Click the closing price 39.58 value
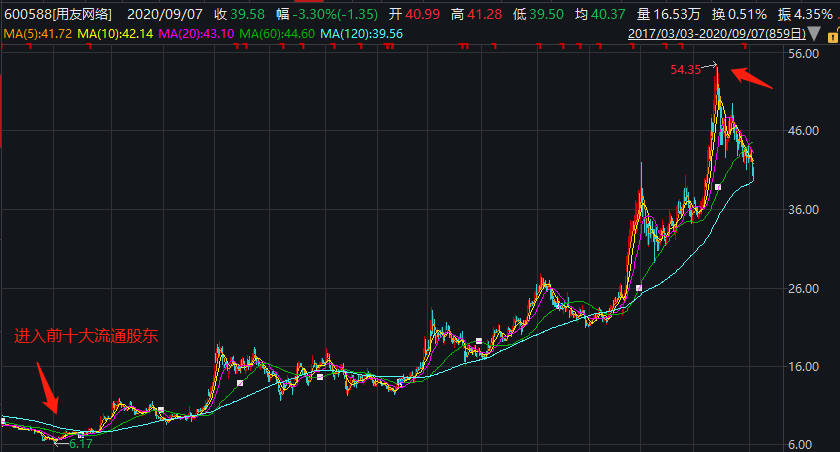 click(x=248, y=14)
